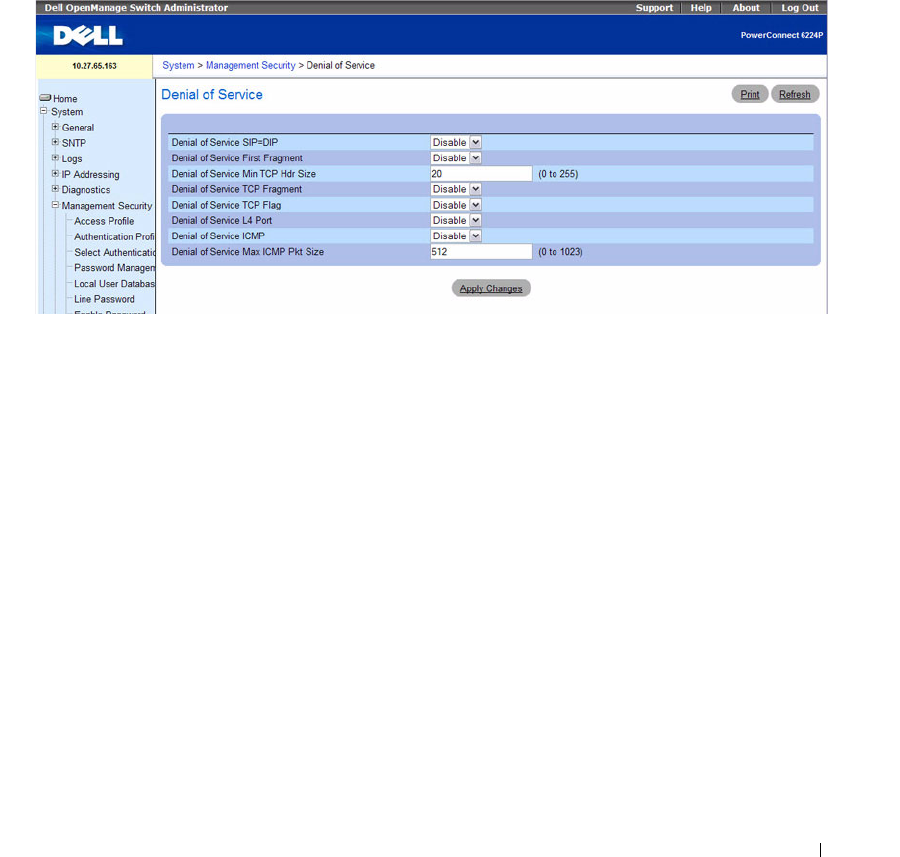The image size is (900, 857).
Task: Click the Denial of Service L4 Port label
Action: (222, 220)
